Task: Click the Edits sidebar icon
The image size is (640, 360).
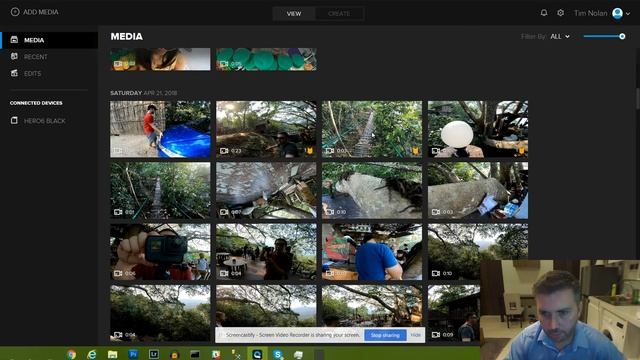Action: click(14, 73)
